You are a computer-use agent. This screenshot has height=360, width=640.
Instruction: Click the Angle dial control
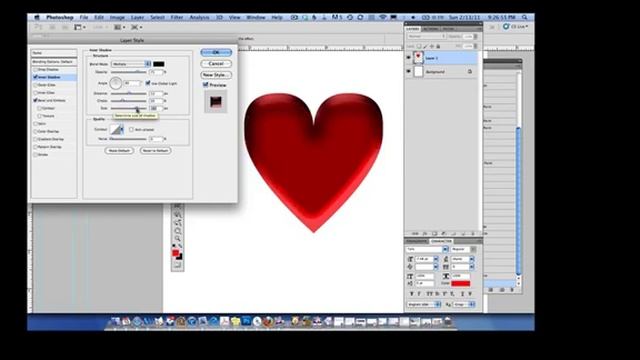pyautogui.click(x=116, y=83)
